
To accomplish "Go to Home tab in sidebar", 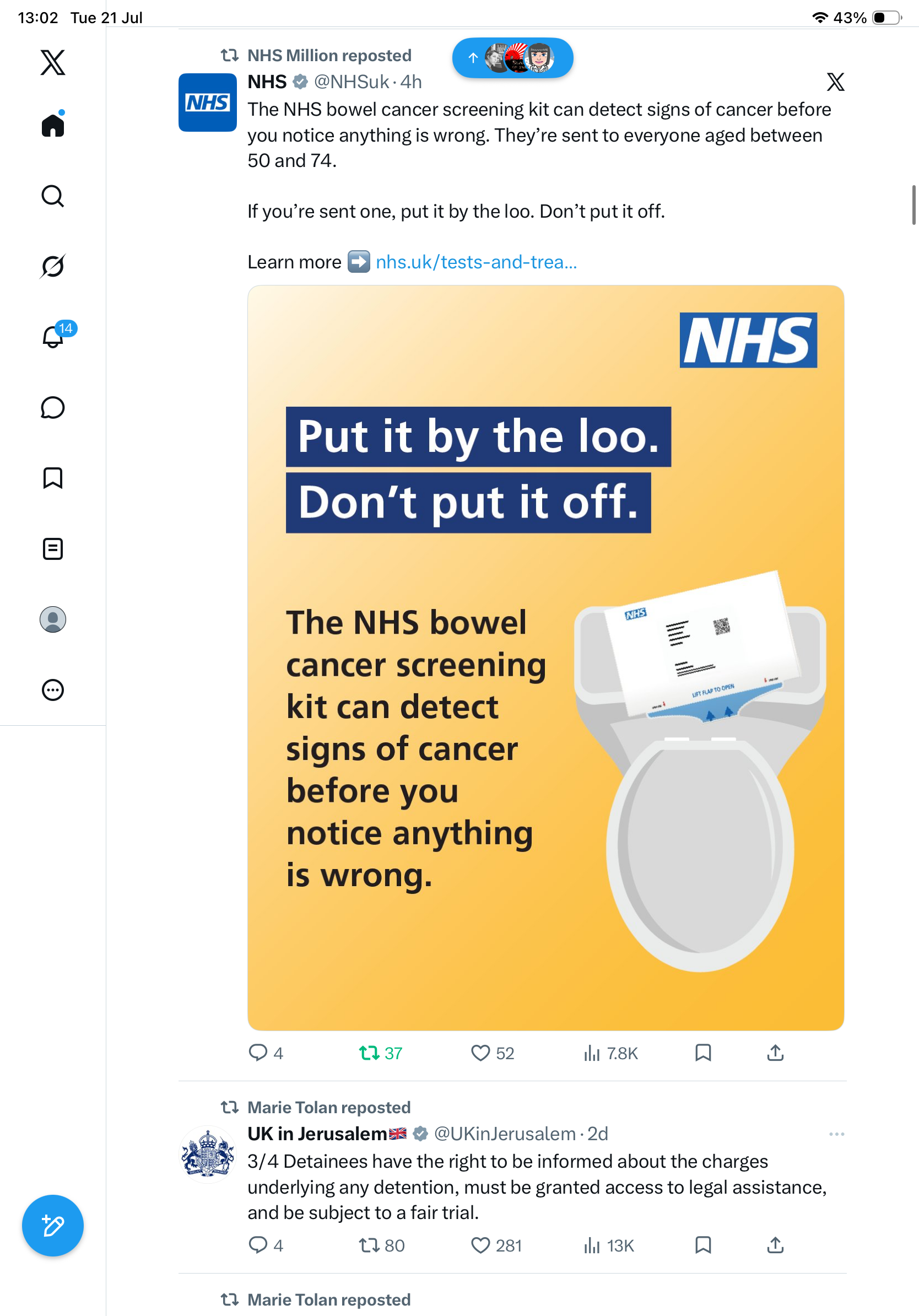I will point(53,124).
